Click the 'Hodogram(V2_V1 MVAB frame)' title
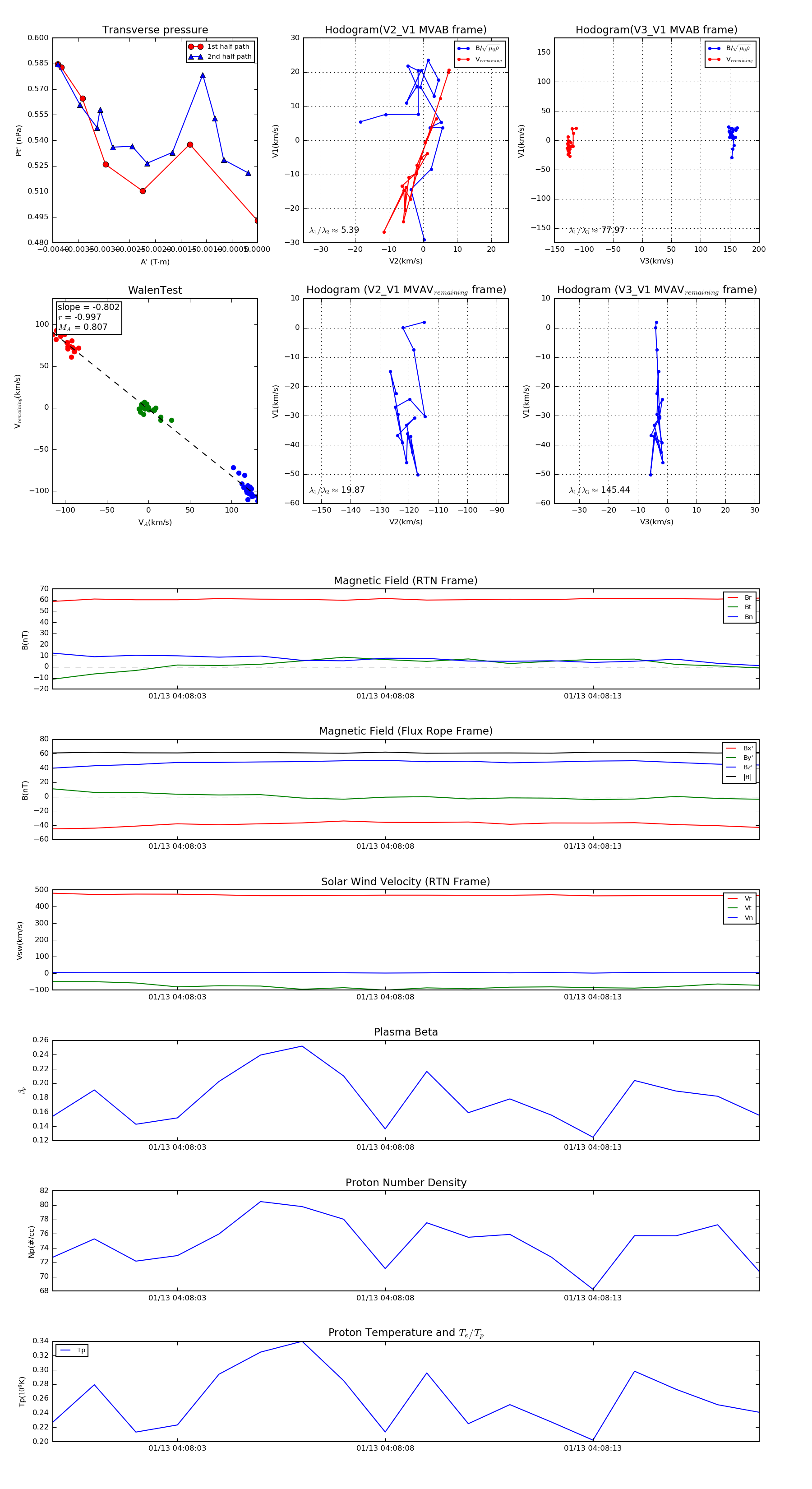The image size is (812, 1489). coord(406,30)
